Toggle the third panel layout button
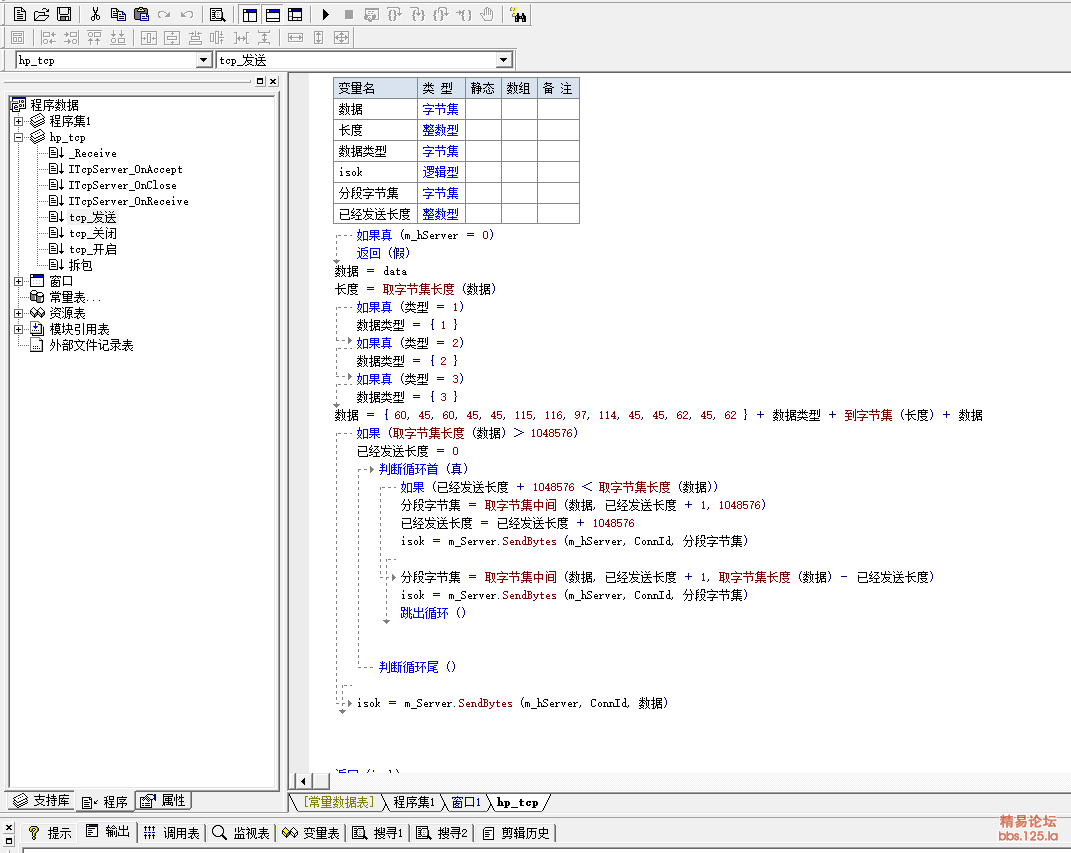The height and width of the screenshot is (853, 1071). 294,14
